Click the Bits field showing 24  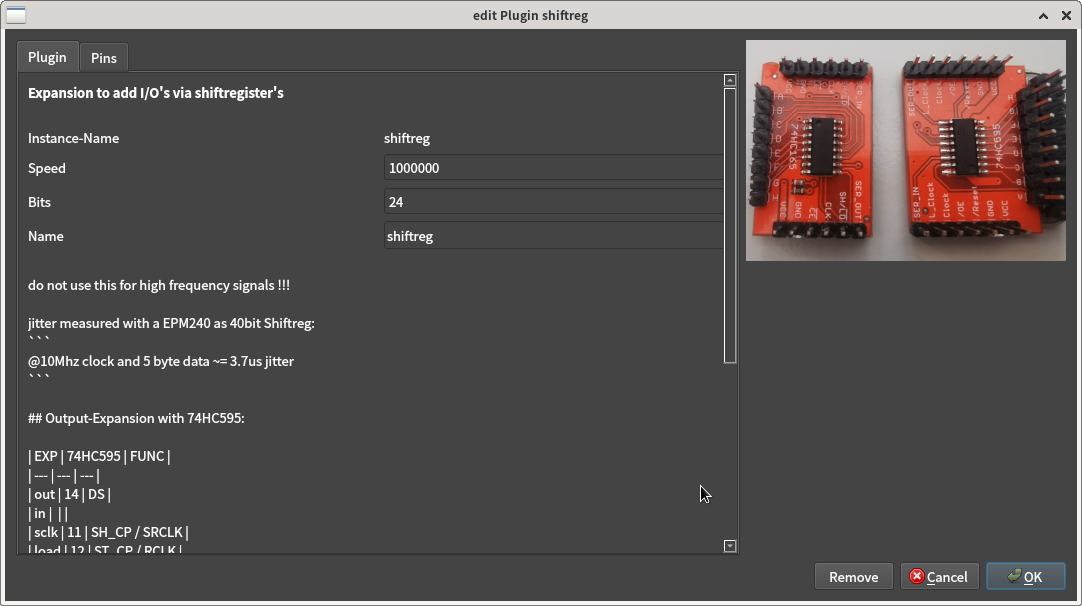(x=553, y=202)
